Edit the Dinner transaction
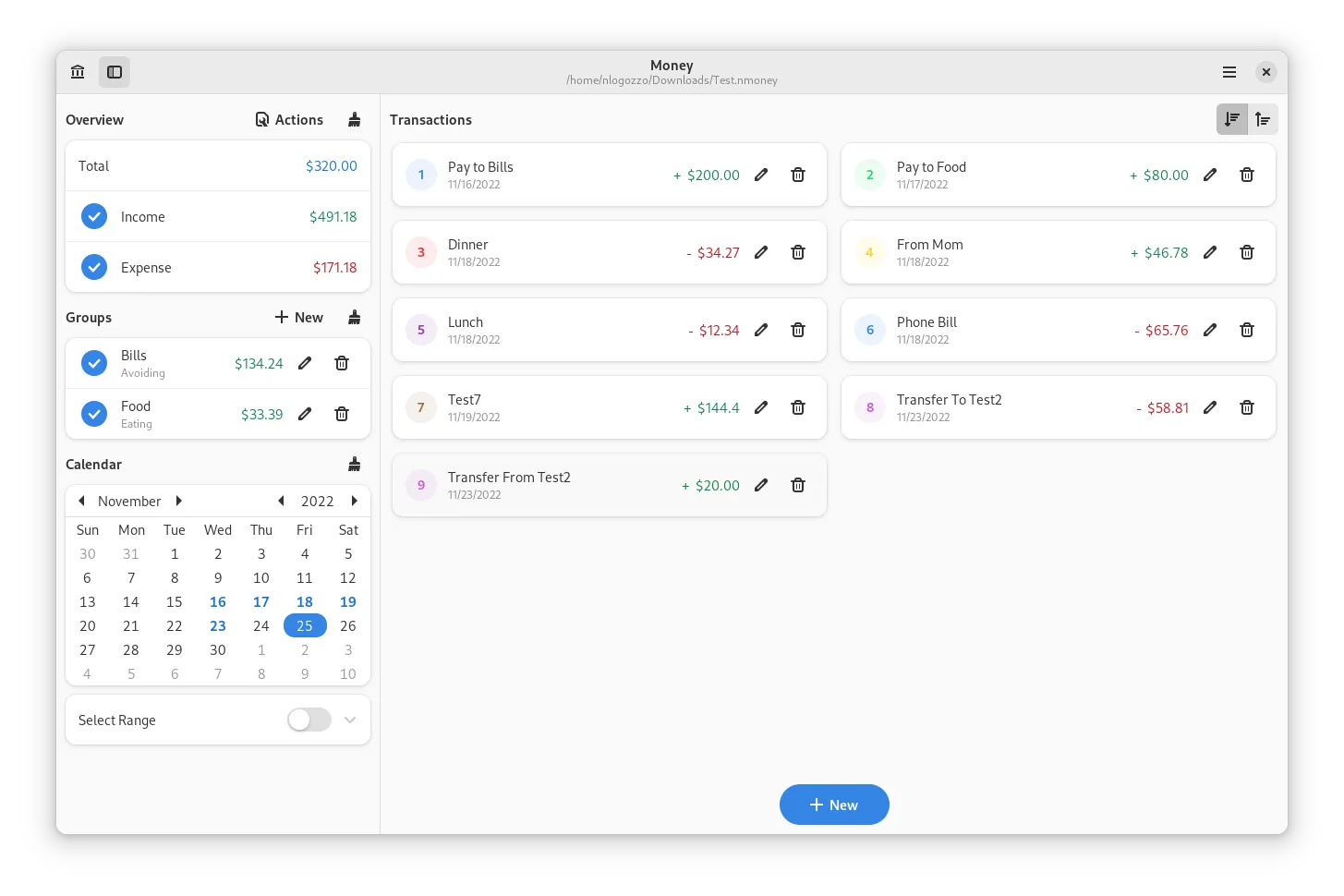 pyautogui.click(x=761, y=252)
